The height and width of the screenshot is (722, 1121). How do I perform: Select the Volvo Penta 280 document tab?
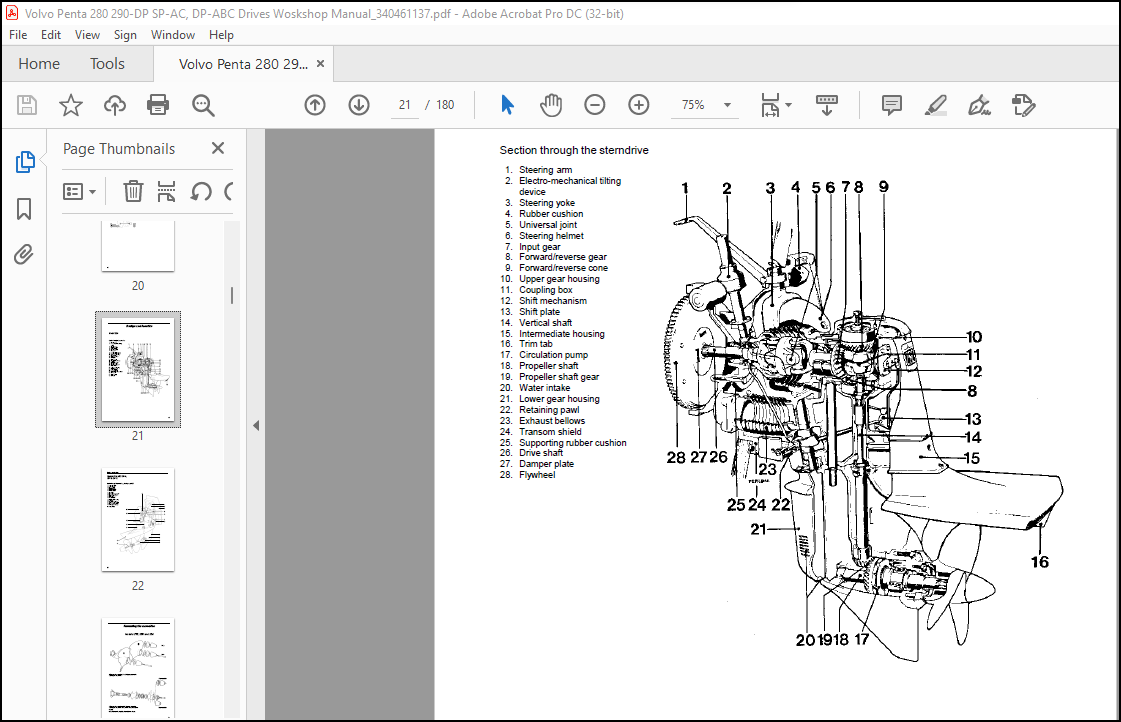click(243, 64)
